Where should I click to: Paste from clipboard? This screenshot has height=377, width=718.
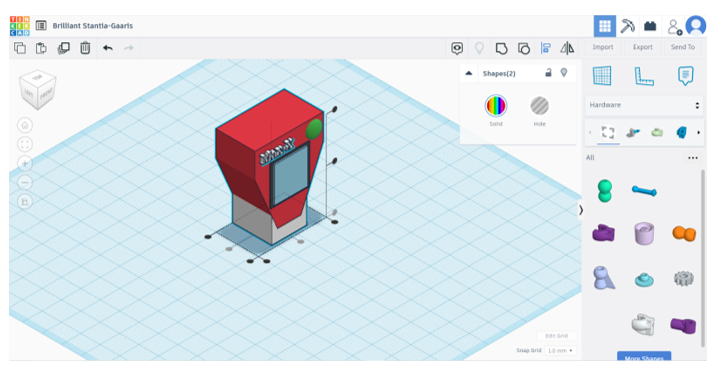tap(41, 48)
